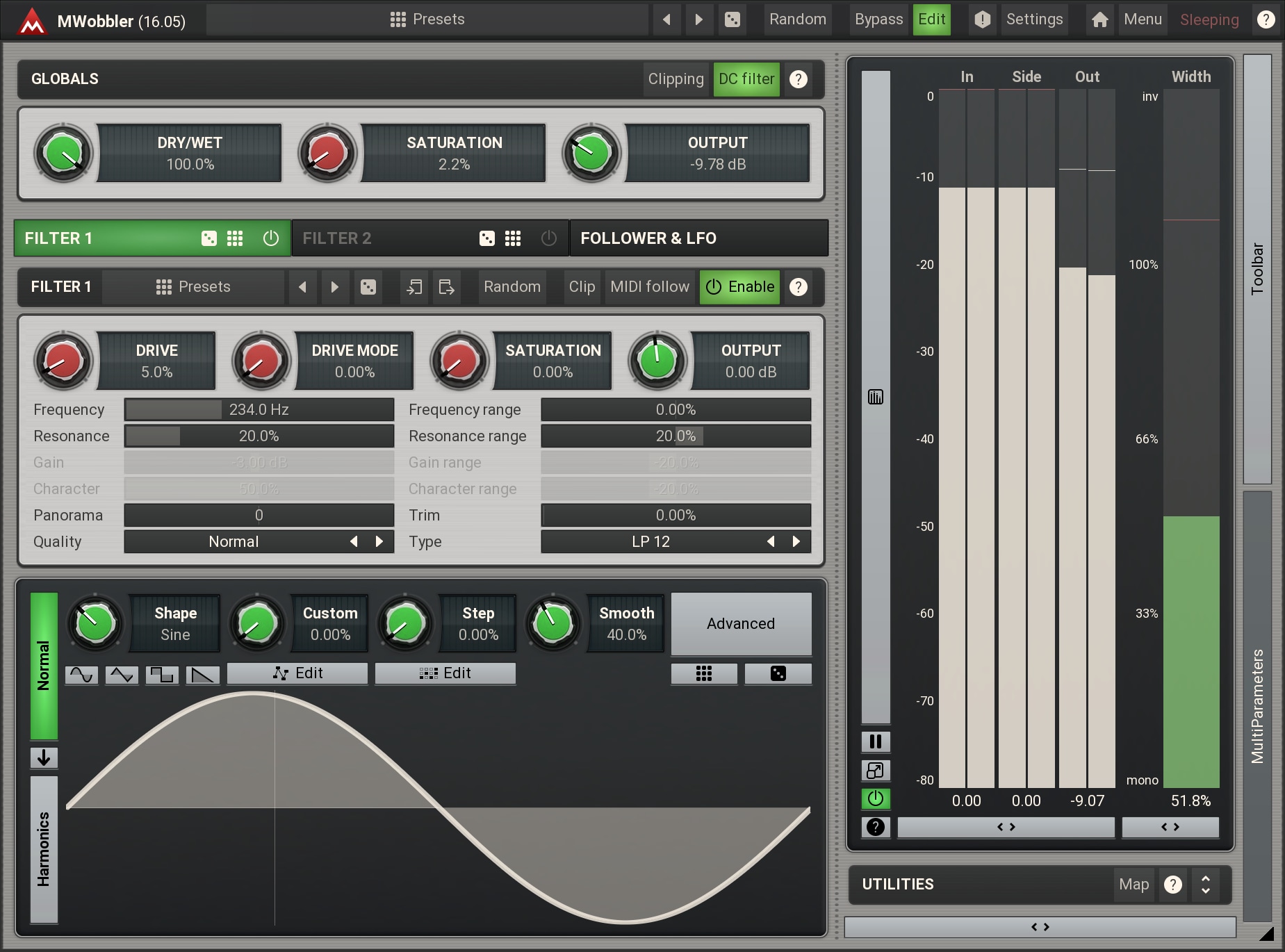Open the top-right help question mark
1285x952 pixels.
coord(1266,19)
